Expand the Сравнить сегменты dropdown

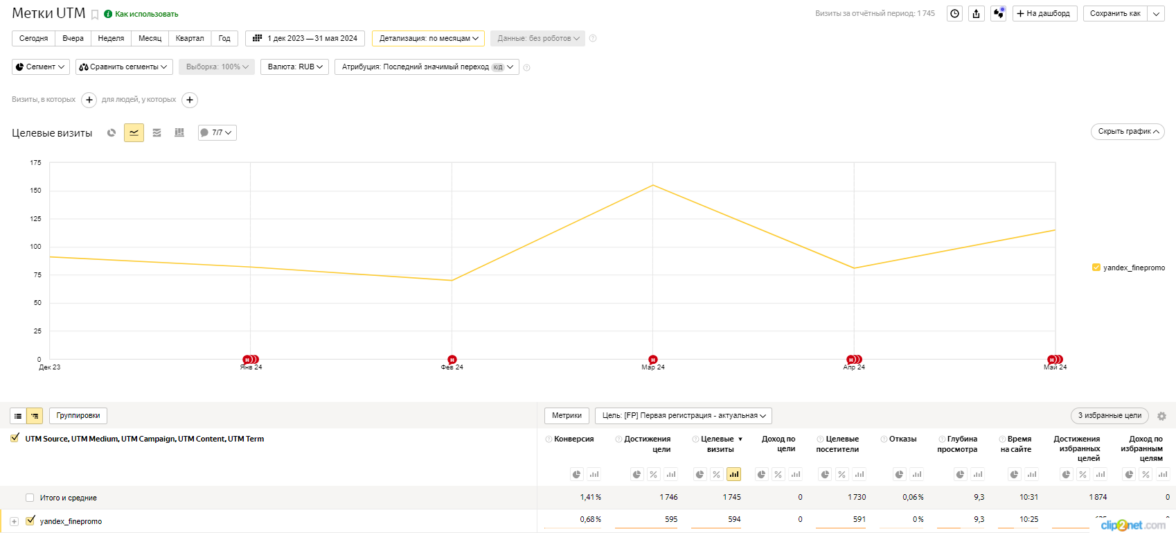[124, 67]
